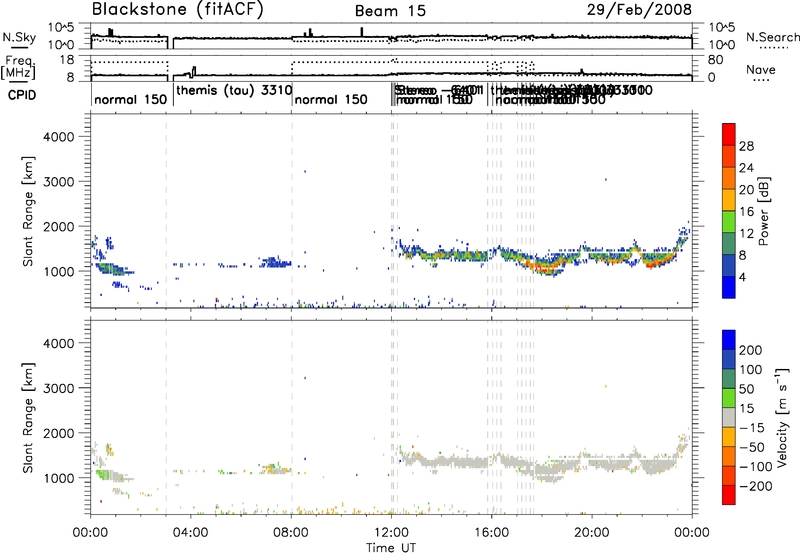Screen dimensions: 800x554
Task: Click the 'Power [dB]' color bar label
Action: pos(763,211)
